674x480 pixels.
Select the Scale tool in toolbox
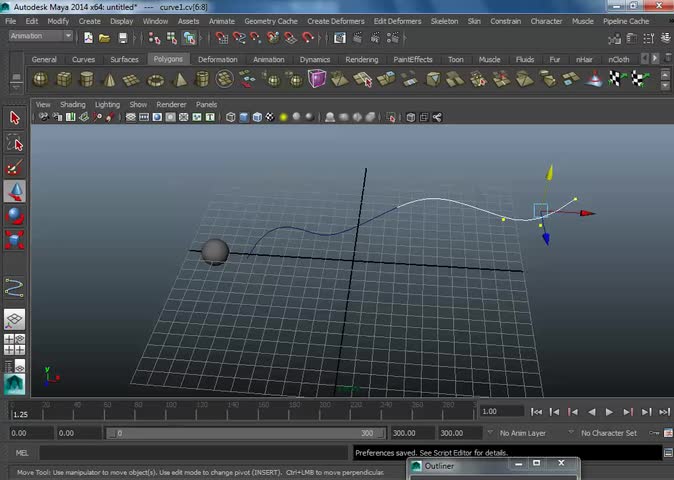[x=14, y=240]
